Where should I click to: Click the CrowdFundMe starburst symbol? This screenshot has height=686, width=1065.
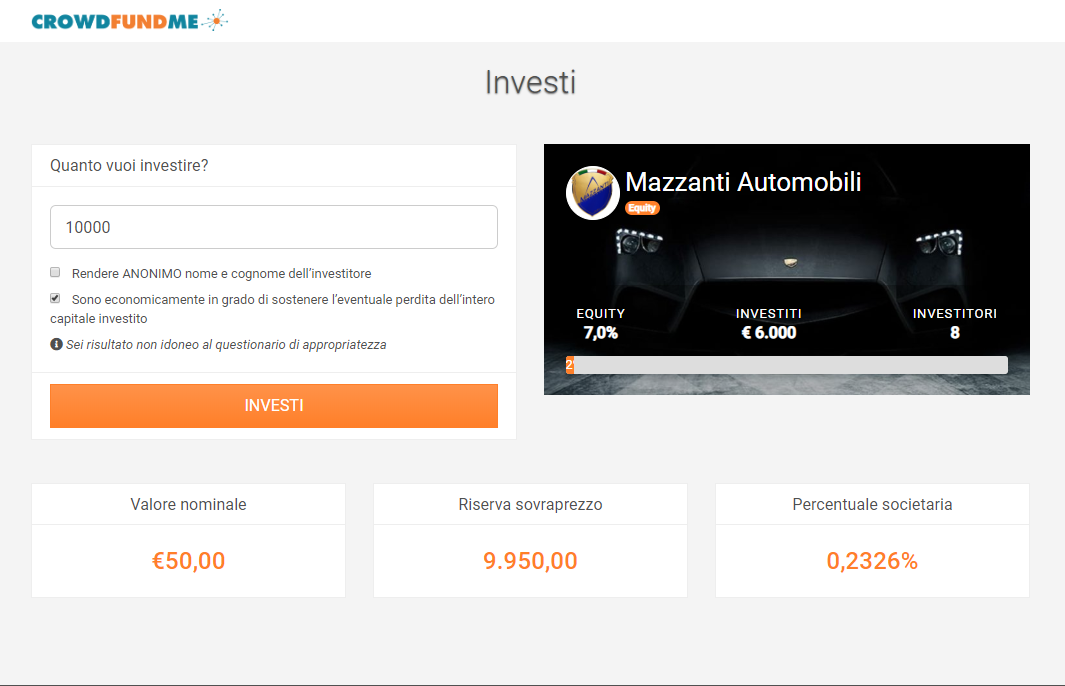click(x=216, y=21)
